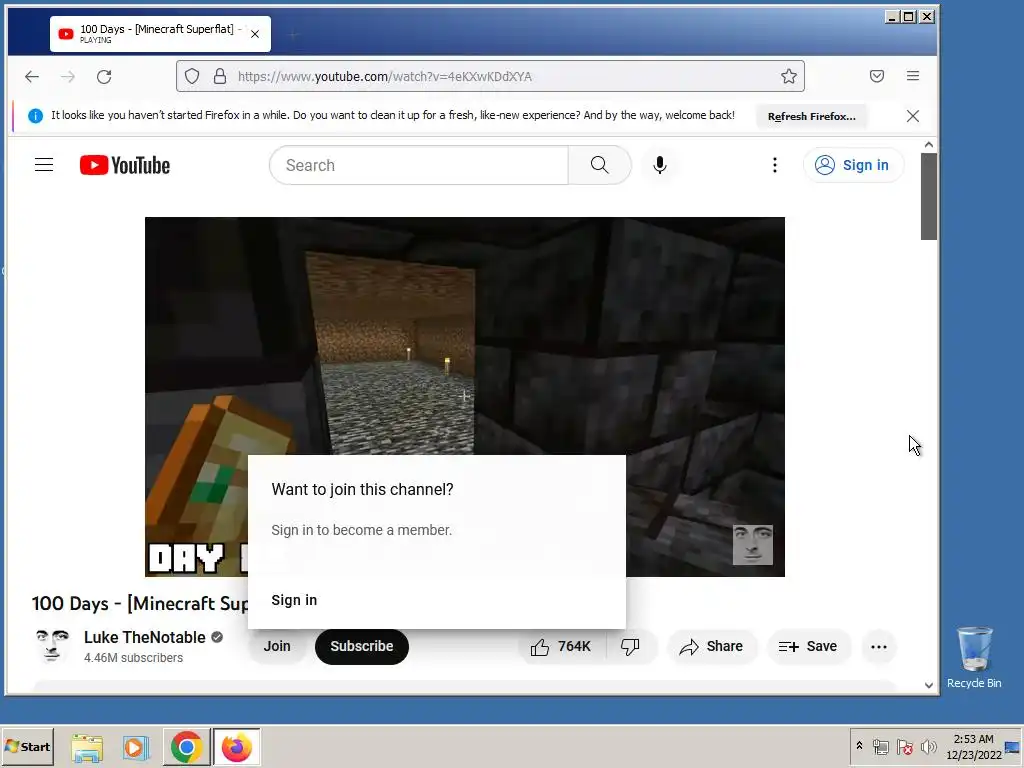Click scrollbar down arrow

point(929,685)
